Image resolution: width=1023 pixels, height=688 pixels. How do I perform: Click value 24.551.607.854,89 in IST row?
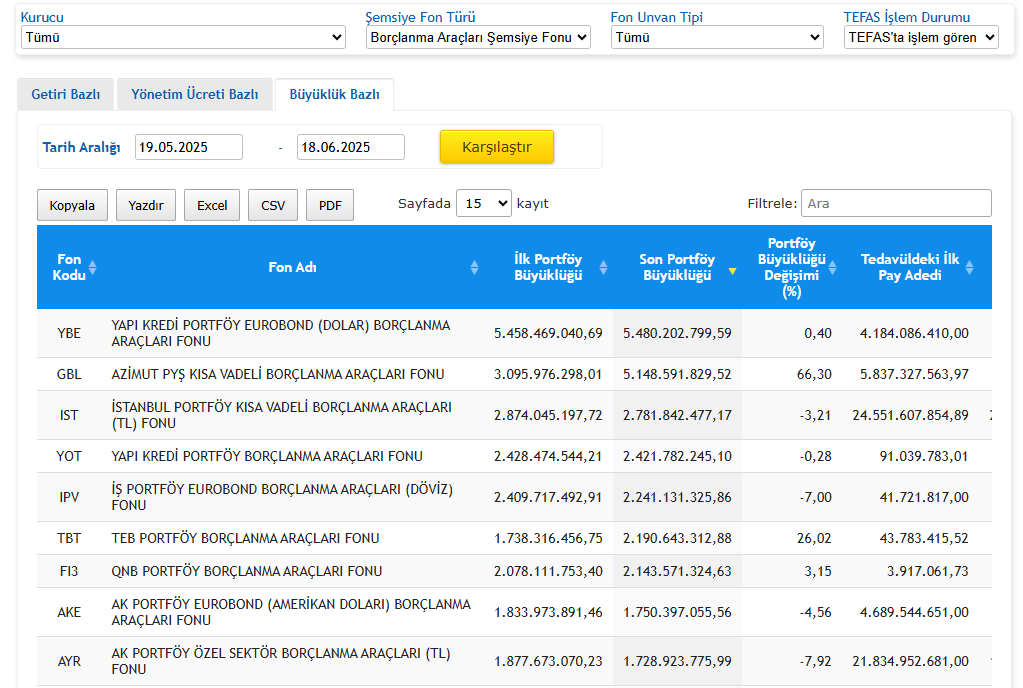pyautogui.click(x=911, y=415)
